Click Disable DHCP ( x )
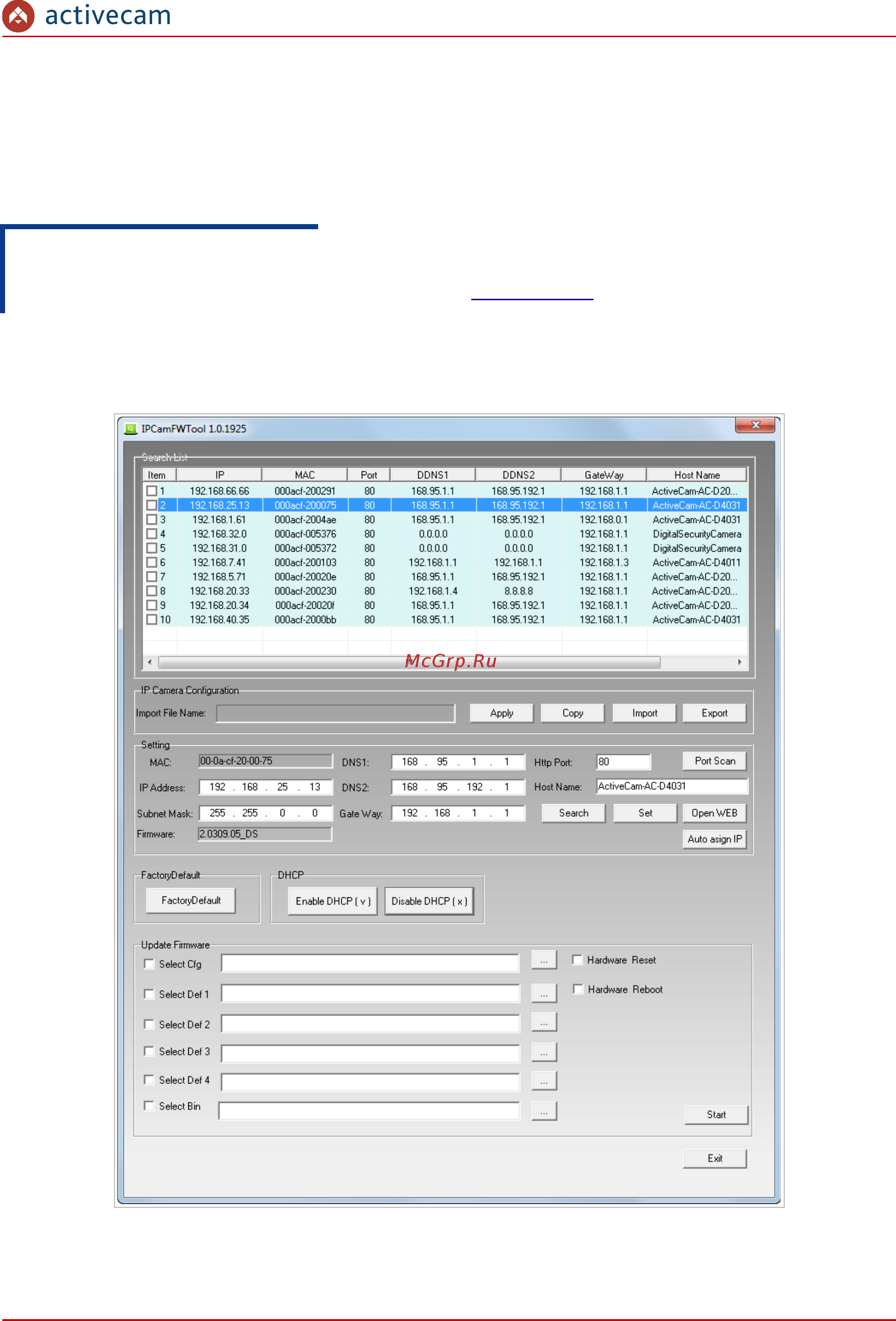Screen dimensions: 896x1321 pyautogui.click(x=429, y=901)
